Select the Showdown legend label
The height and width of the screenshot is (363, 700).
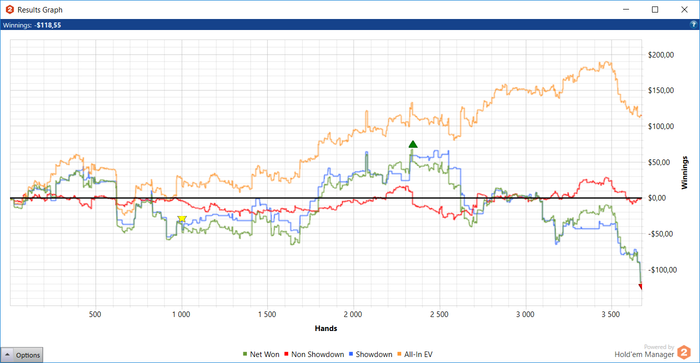pyautogui.click(x=374, y=355)
